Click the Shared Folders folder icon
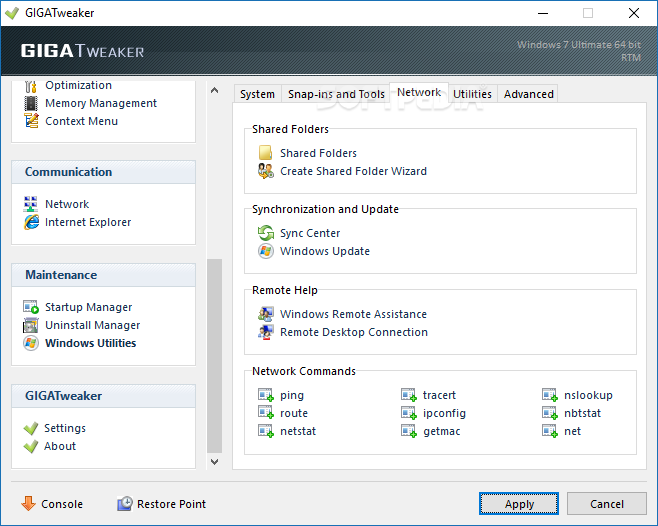658x526 pixels. [265, 153]
